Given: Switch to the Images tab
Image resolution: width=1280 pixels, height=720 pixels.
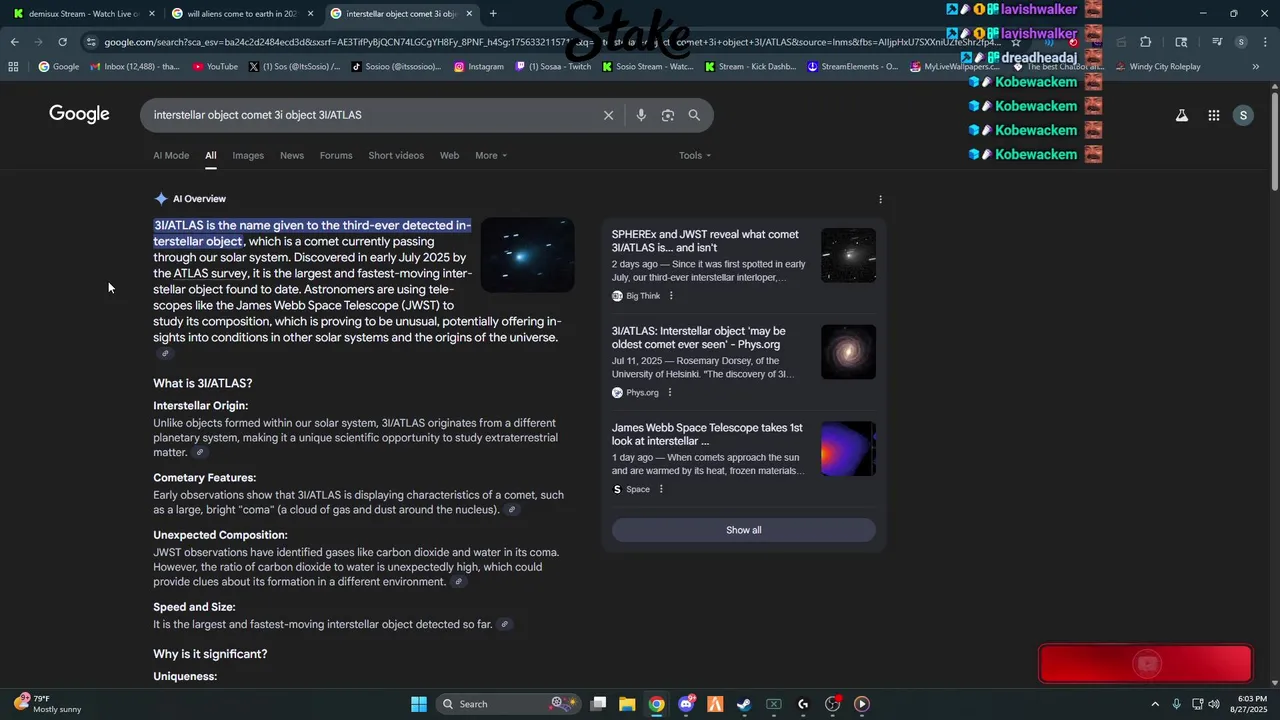Looking at the screenshot, I should 248,155.
